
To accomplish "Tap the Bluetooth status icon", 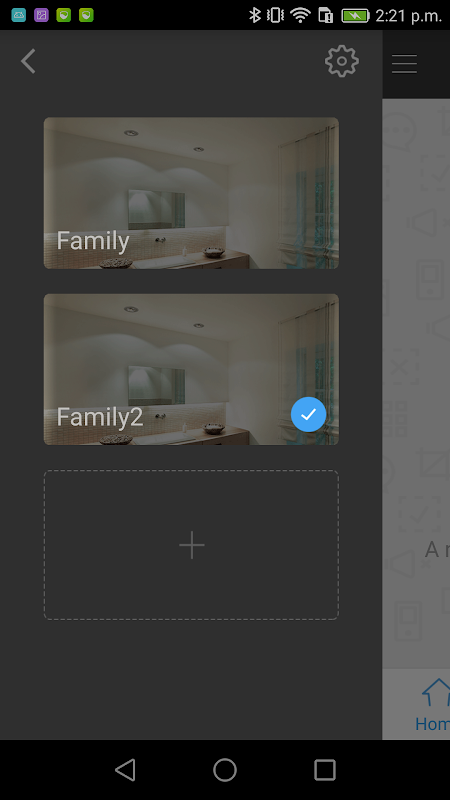I will click(254, 15).
